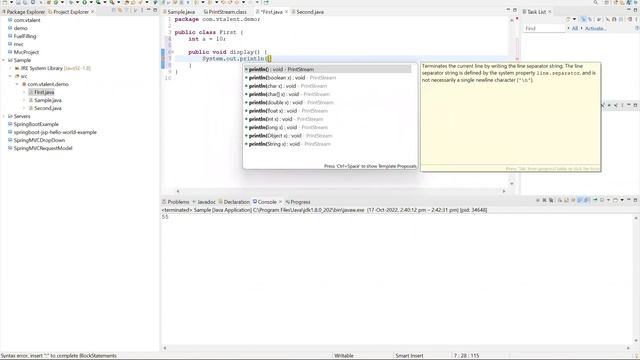The image size is (640, 360).
Task: Maximize the Package Explorer view
Action: (155, 10)
